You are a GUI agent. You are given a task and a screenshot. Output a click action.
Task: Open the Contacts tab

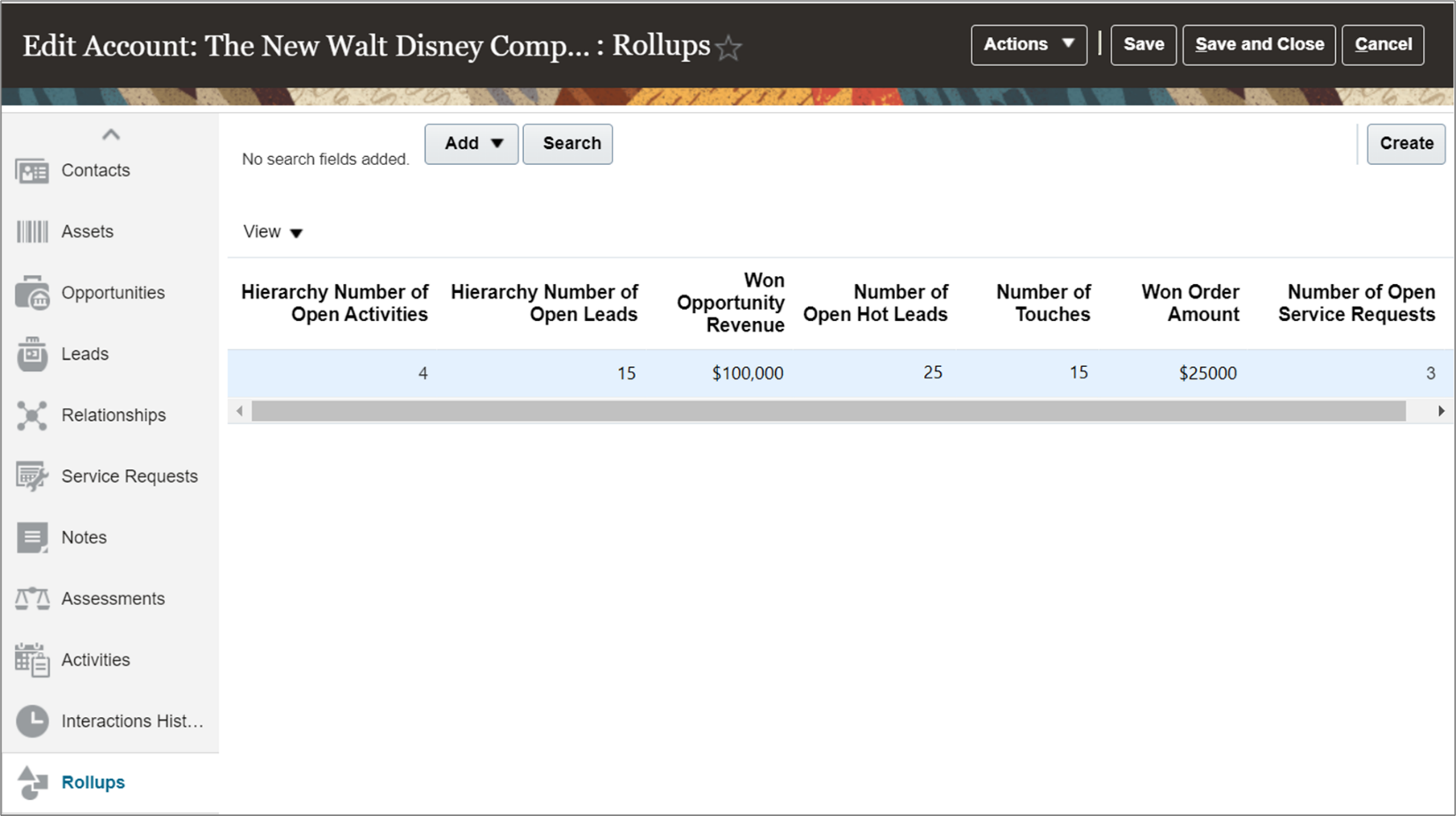click(x=95, y=170)
